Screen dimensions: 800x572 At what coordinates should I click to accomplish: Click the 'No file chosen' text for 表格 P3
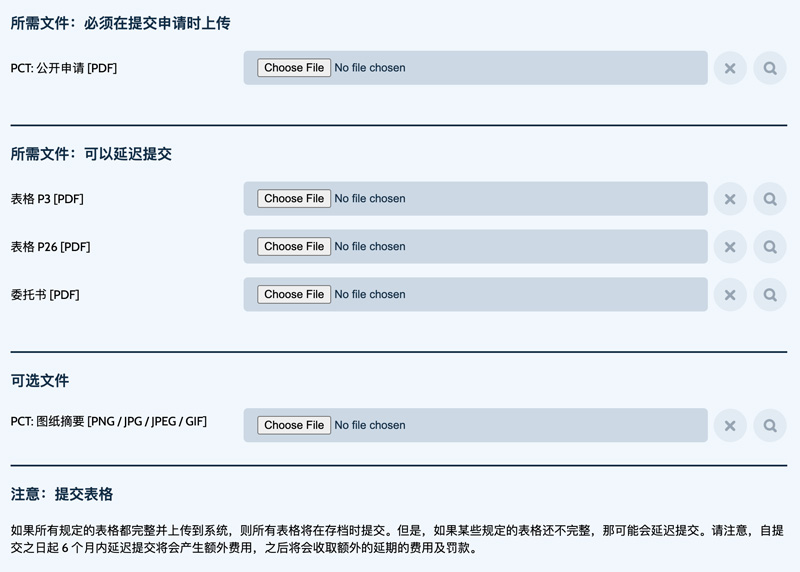click(x=370, y=198)
